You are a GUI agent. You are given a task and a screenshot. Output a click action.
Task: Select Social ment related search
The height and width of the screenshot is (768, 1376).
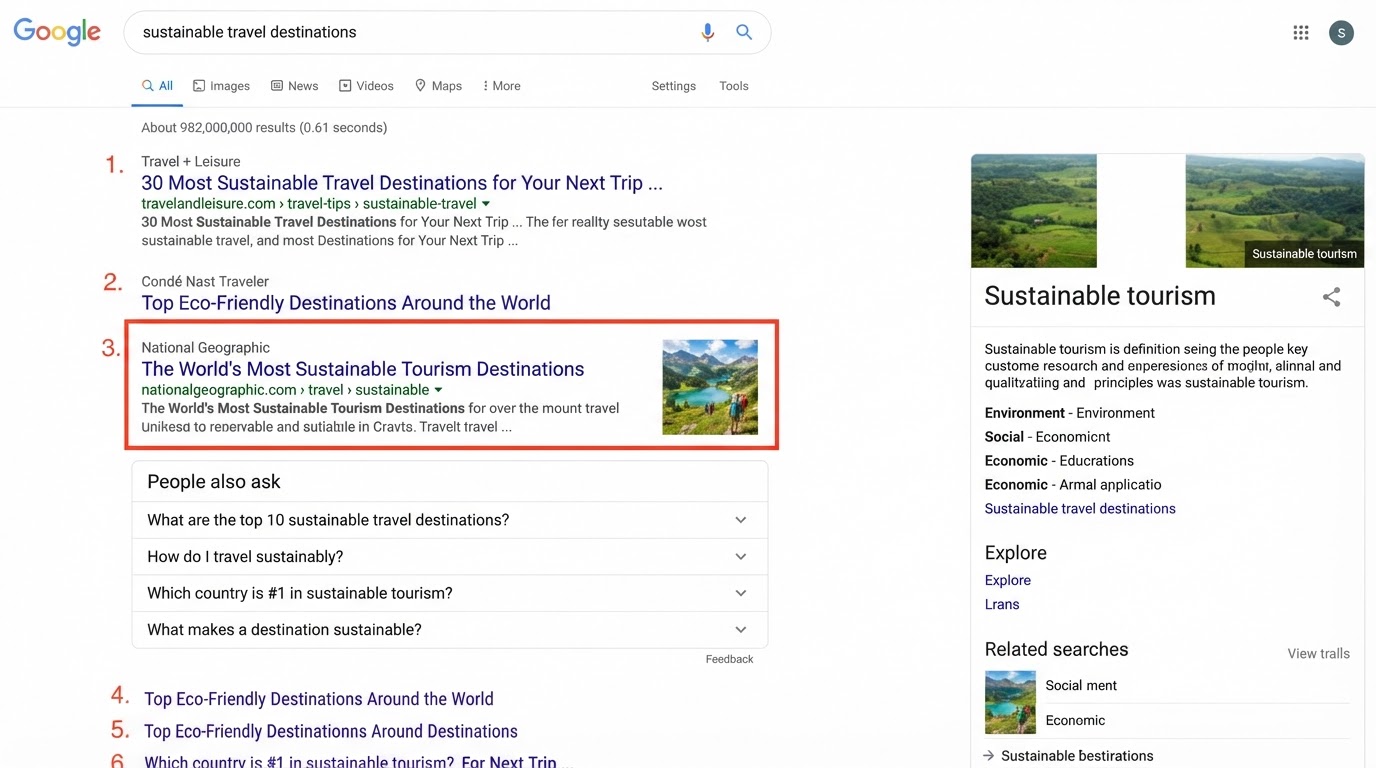coord(1081,685)
